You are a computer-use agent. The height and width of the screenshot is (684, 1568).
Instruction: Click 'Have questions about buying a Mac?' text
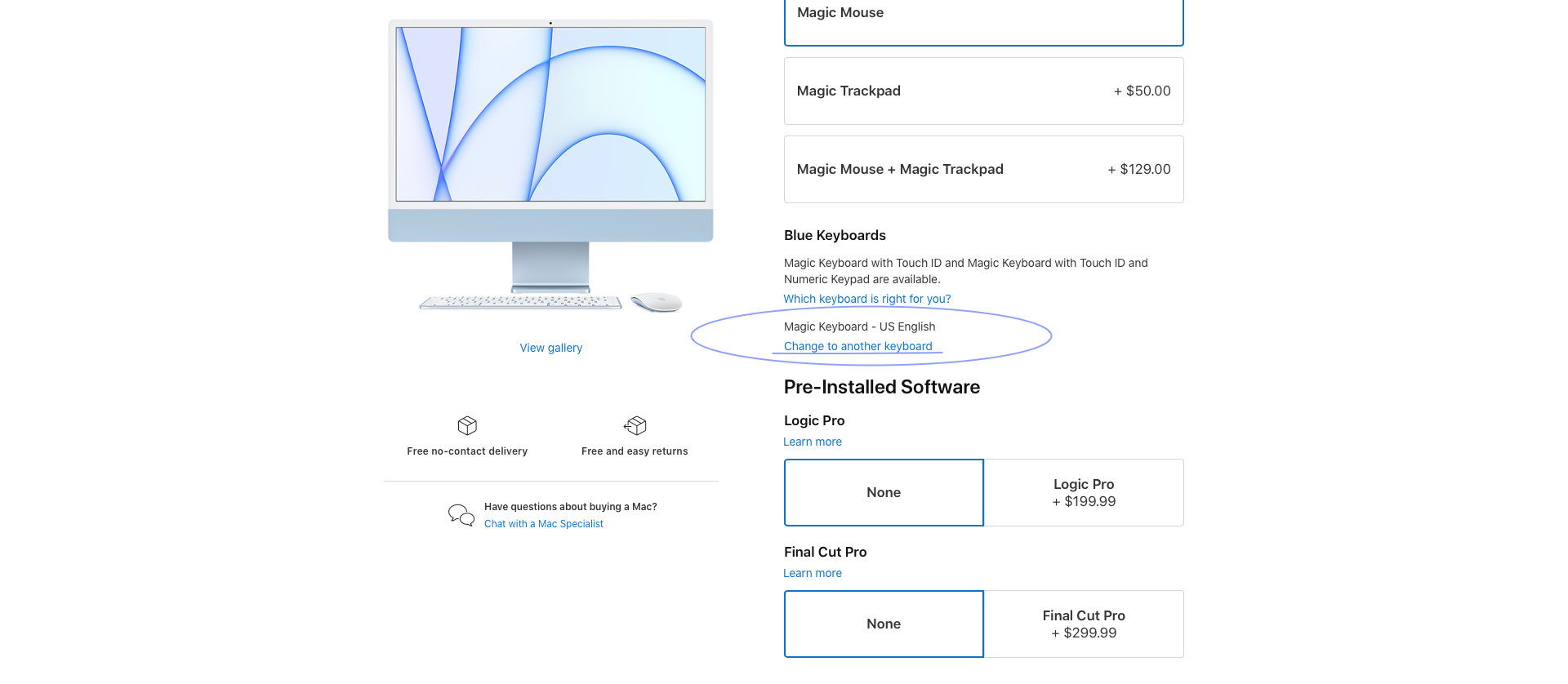tap(571, 507)
